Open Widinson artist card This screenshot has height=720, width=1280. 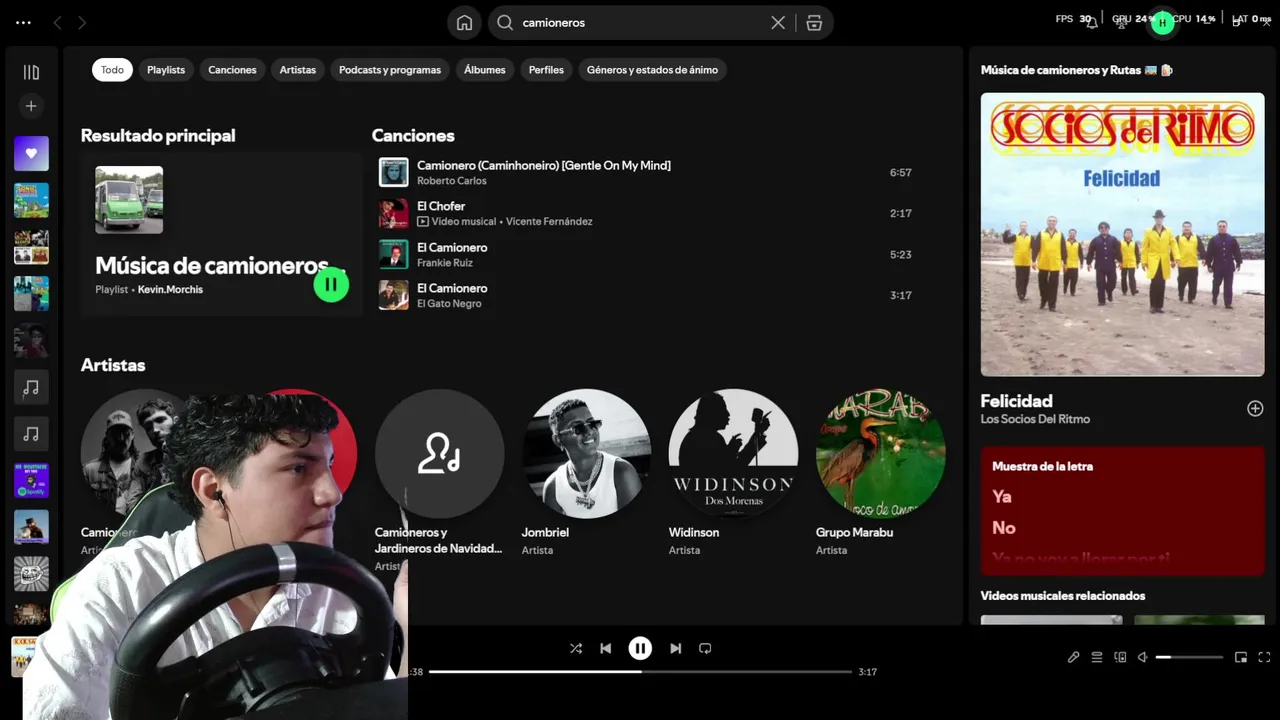click(733, 473)
